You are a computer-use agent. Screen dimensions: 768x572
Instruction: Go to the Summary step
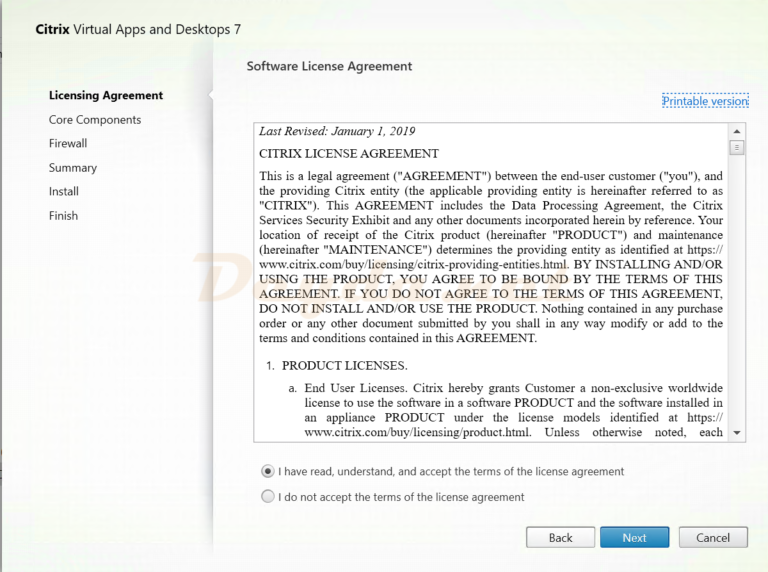(73, 168)
